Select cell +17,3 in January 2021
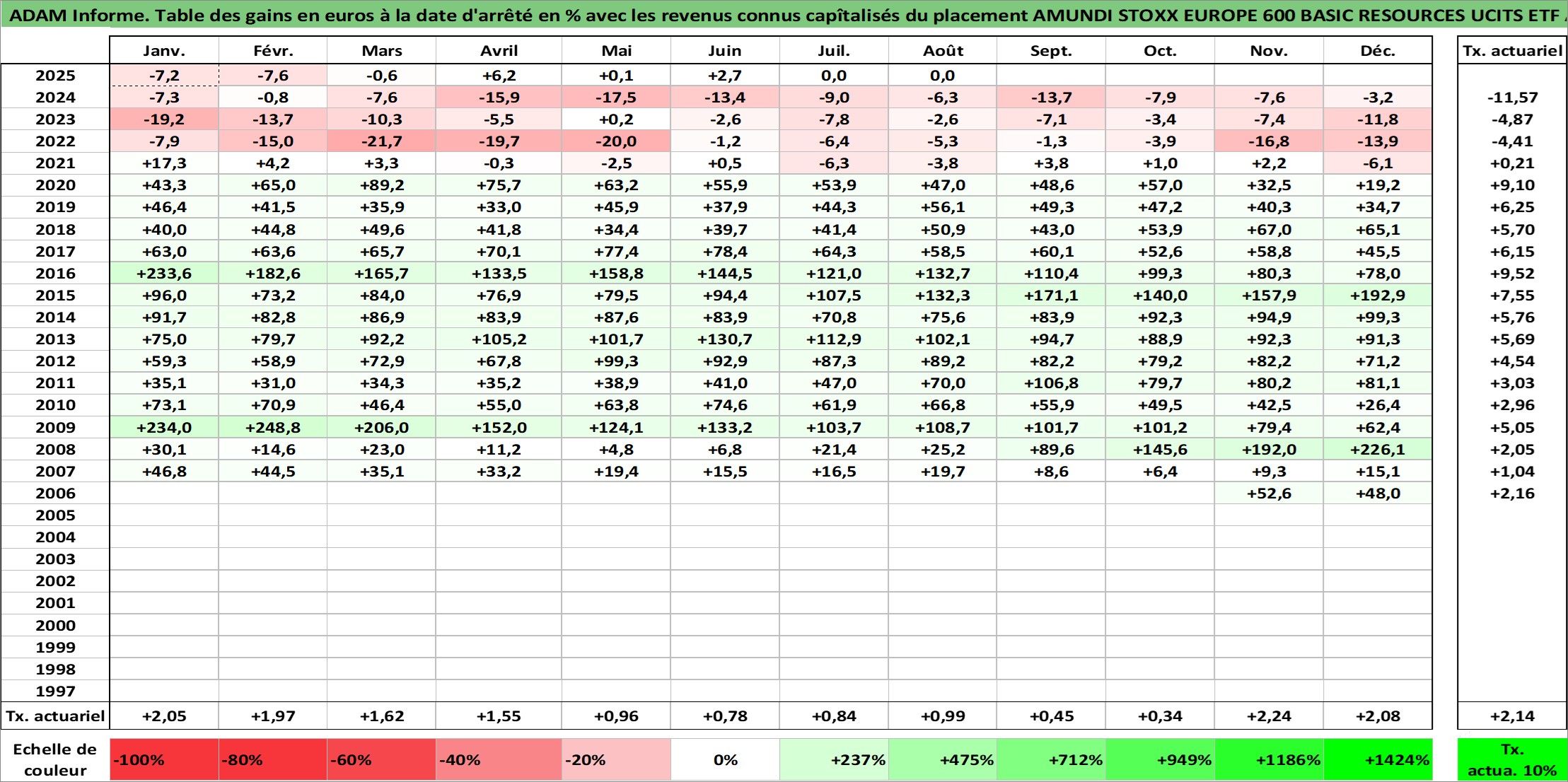 164,163
